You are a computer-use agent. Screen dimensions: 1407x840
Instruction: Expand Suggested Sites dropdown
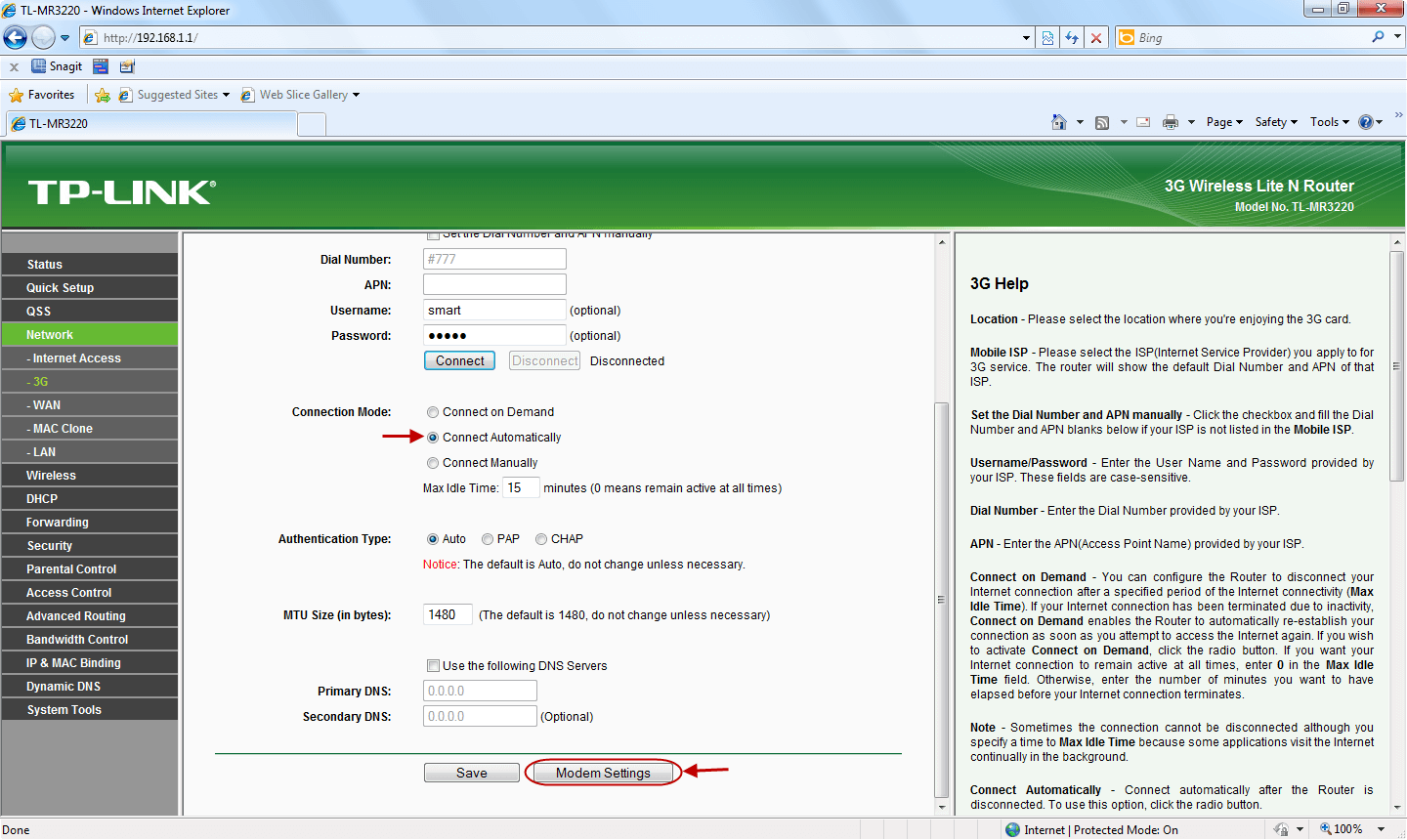226,95
